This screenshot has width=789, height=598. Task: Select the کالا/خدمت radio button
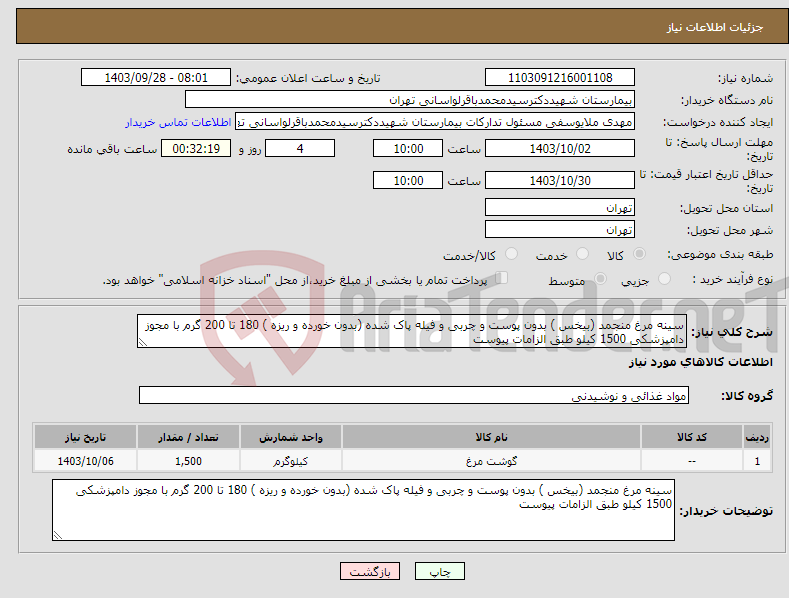[x=511, y=254]
